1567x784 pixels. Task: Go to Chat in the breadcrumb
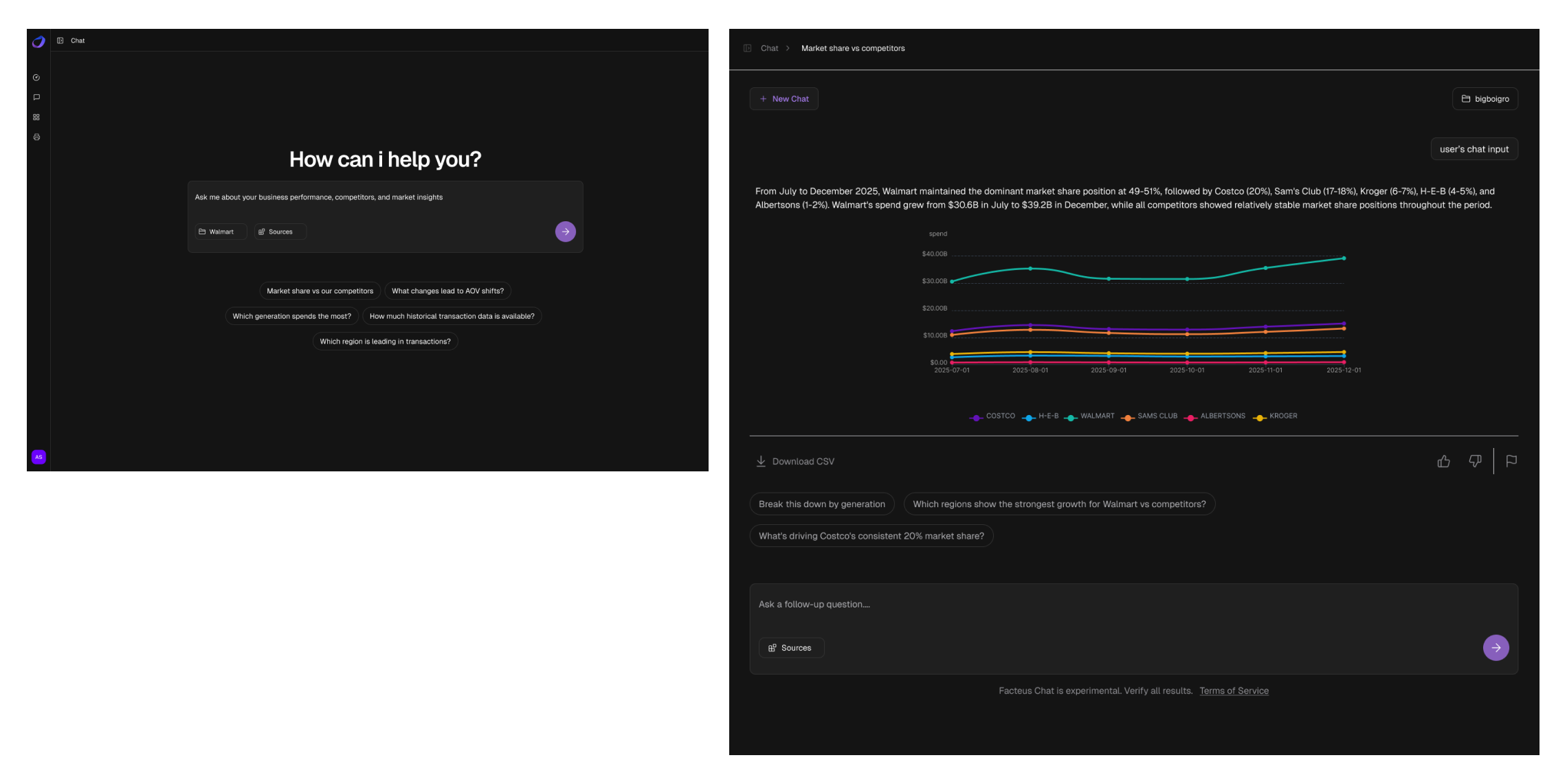[x=769, y=48]
